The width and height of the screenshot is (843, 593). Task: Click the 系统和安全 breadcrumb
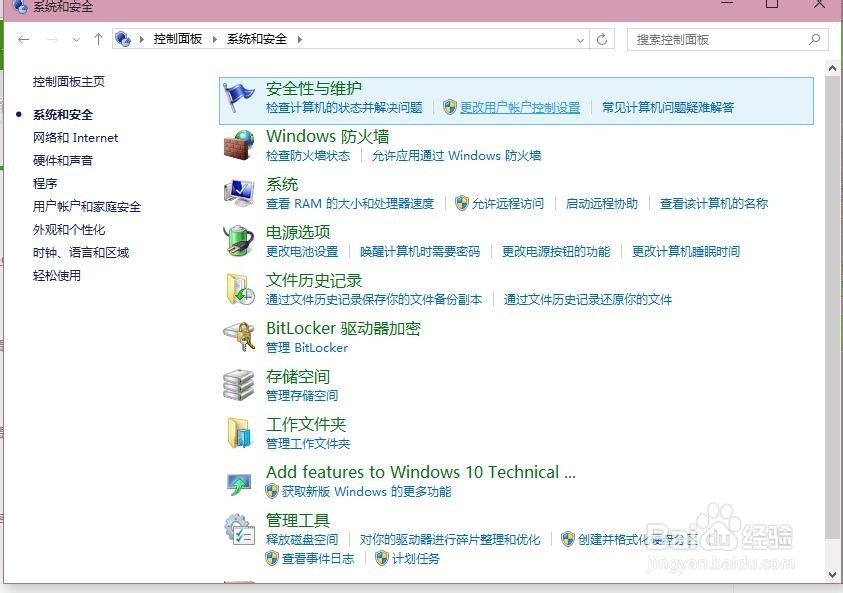click(257, 39)
